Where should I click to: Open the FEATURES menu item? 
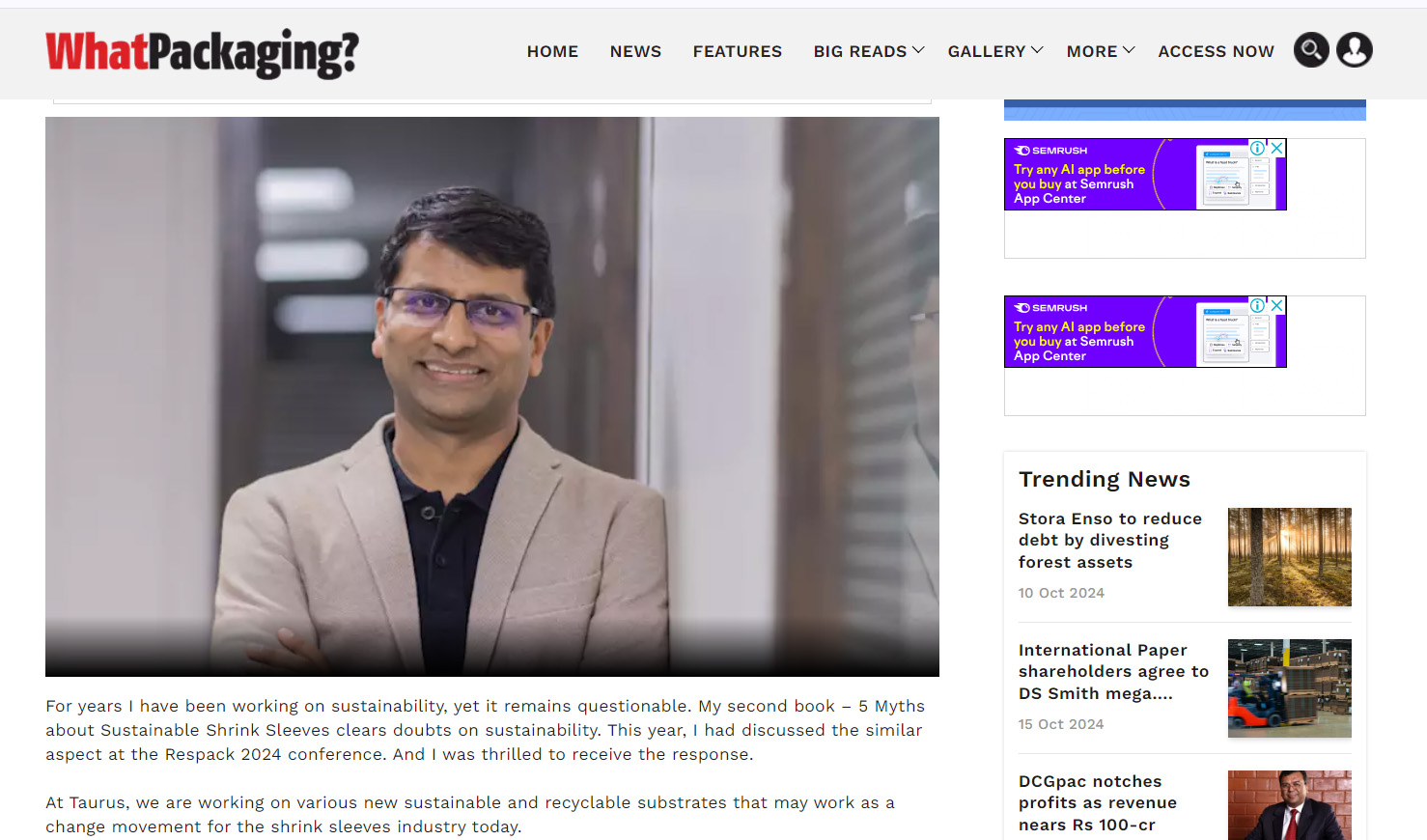point(738,51)
